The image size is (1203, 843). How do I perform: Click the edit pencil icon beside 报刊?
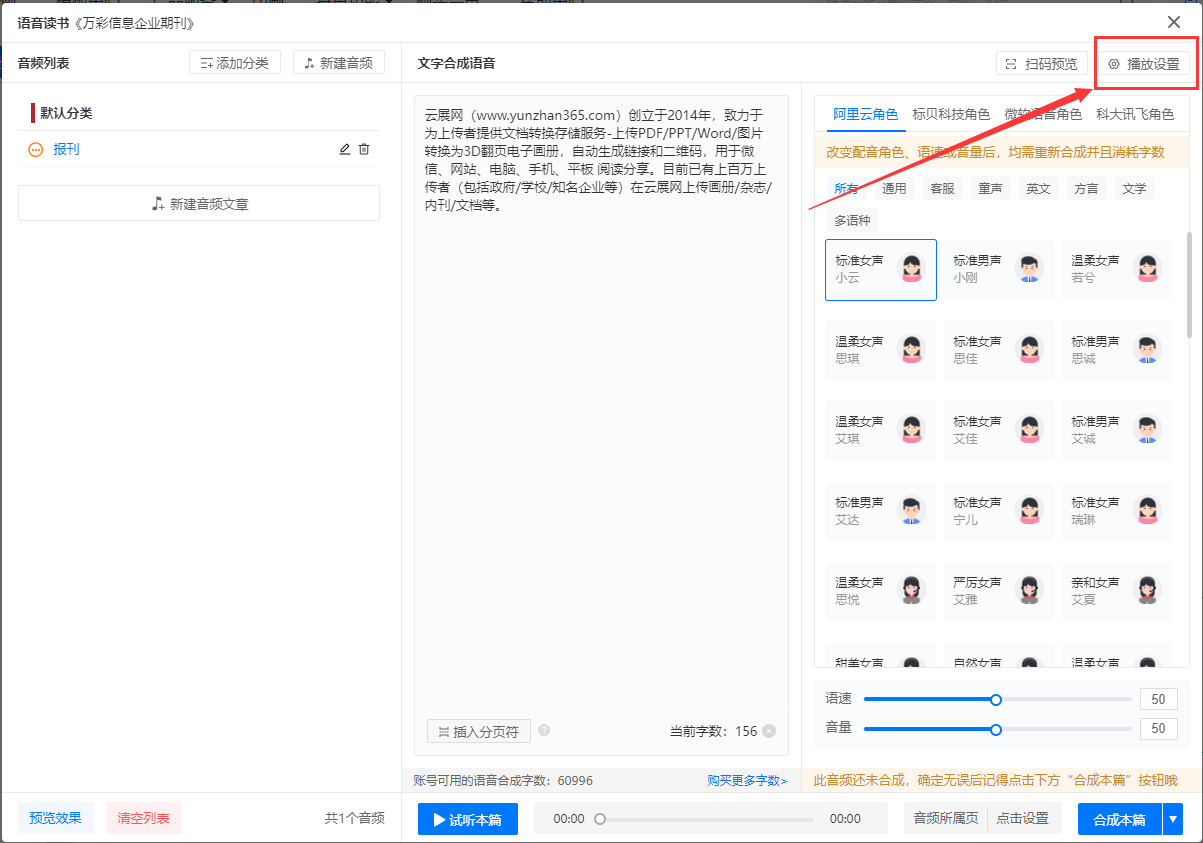345,149
